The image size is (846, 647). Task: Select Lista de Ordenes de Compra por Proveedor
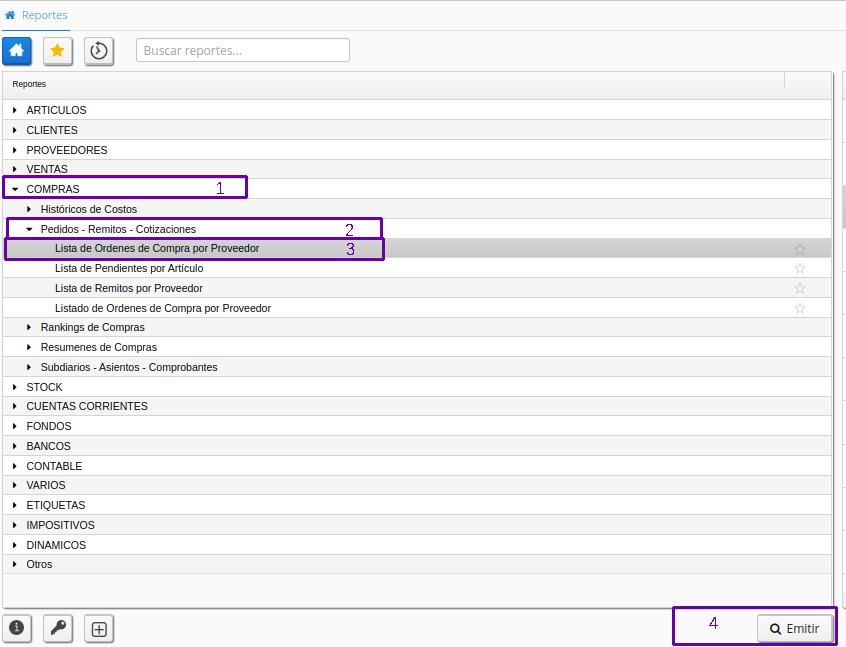(417, 248)
